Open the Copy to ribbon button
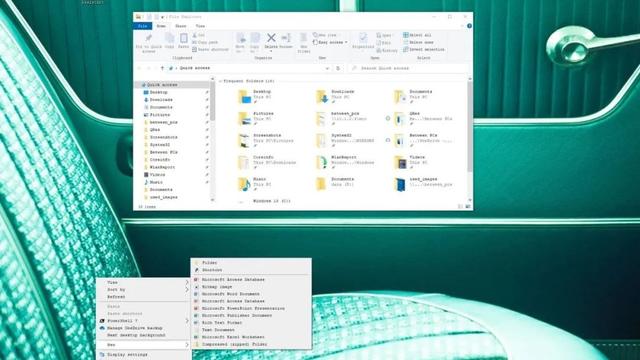This screenshot has height=360, width=640. (255, 43)
